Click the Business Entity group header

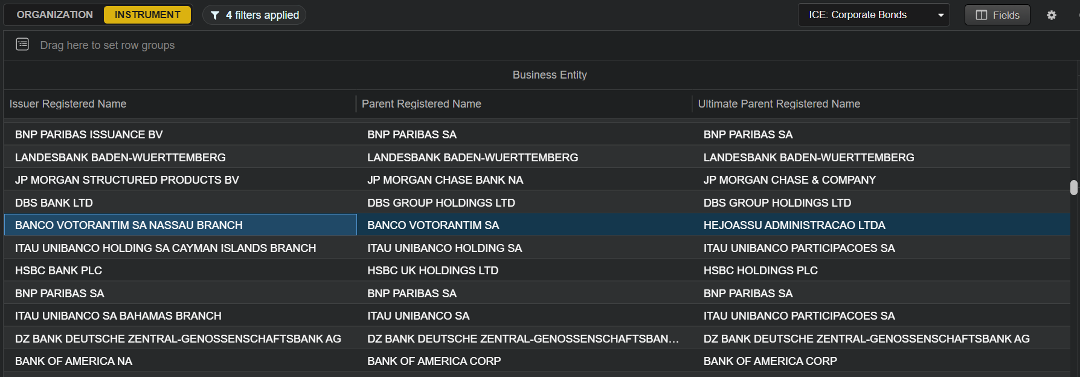click(x=550, y=75)
